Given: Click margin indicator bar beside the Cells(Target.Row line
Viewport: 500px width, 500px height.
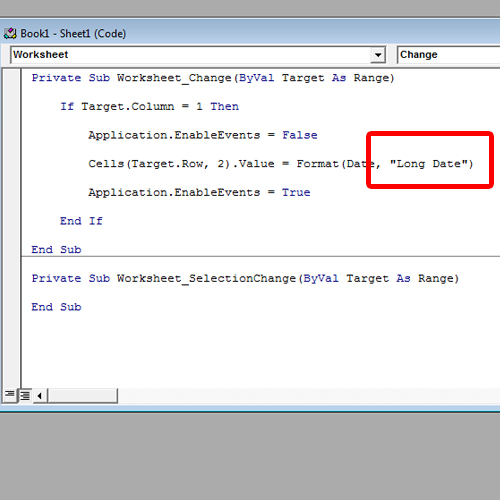Looking at the screenshot, I should (12, 164).
